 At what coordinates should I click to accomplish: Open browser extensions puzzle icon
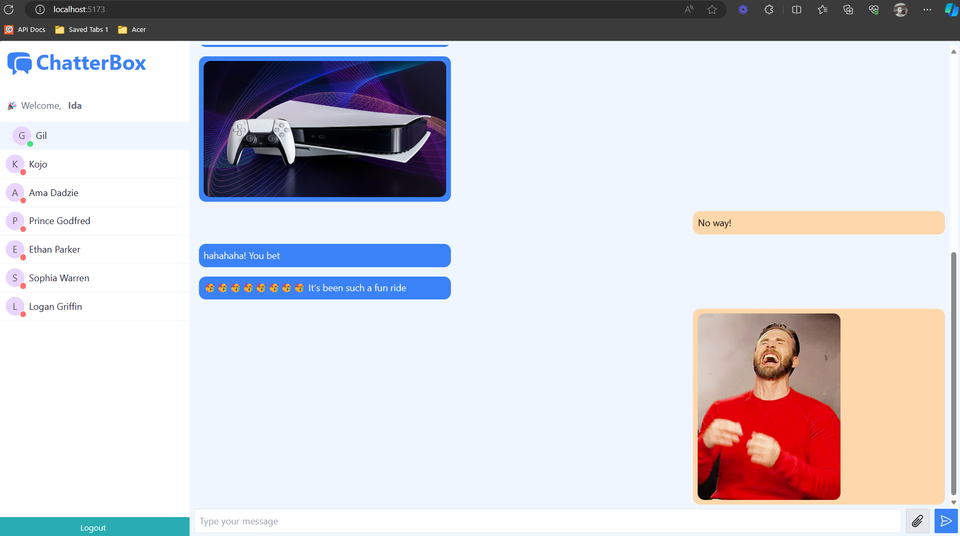pos(769,9)
